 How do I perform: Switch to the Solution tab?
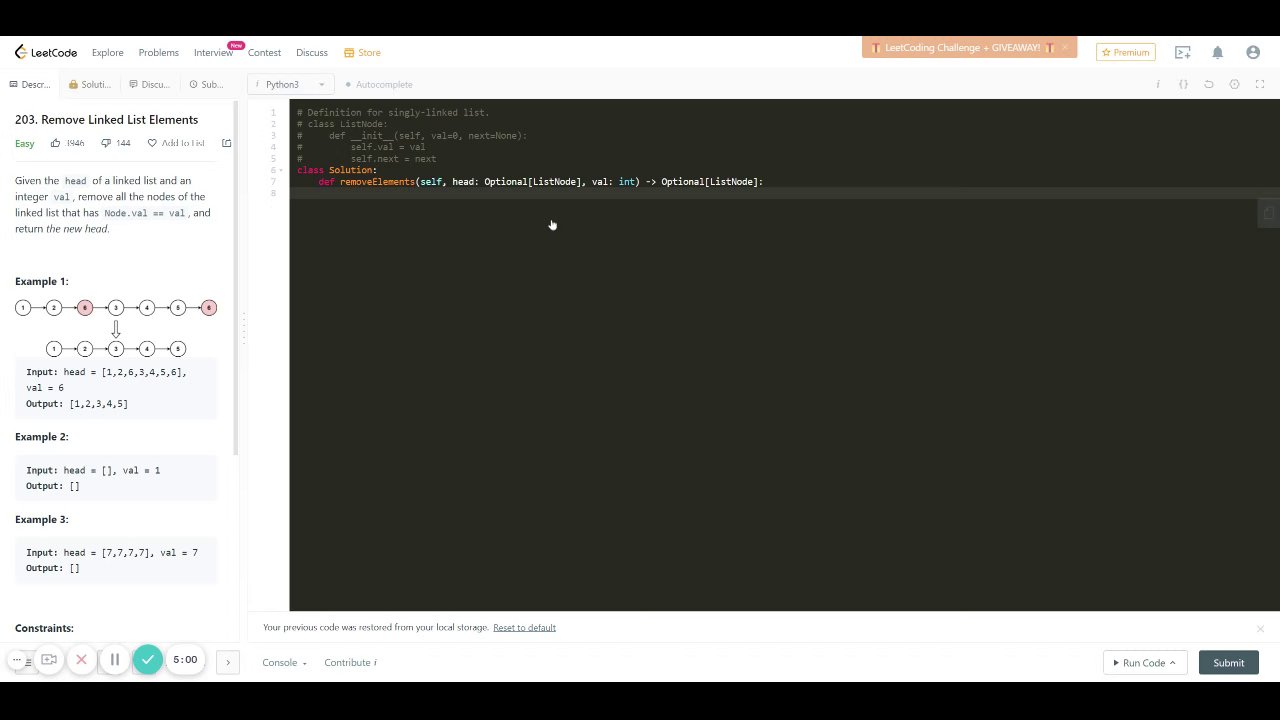(90, 84)
